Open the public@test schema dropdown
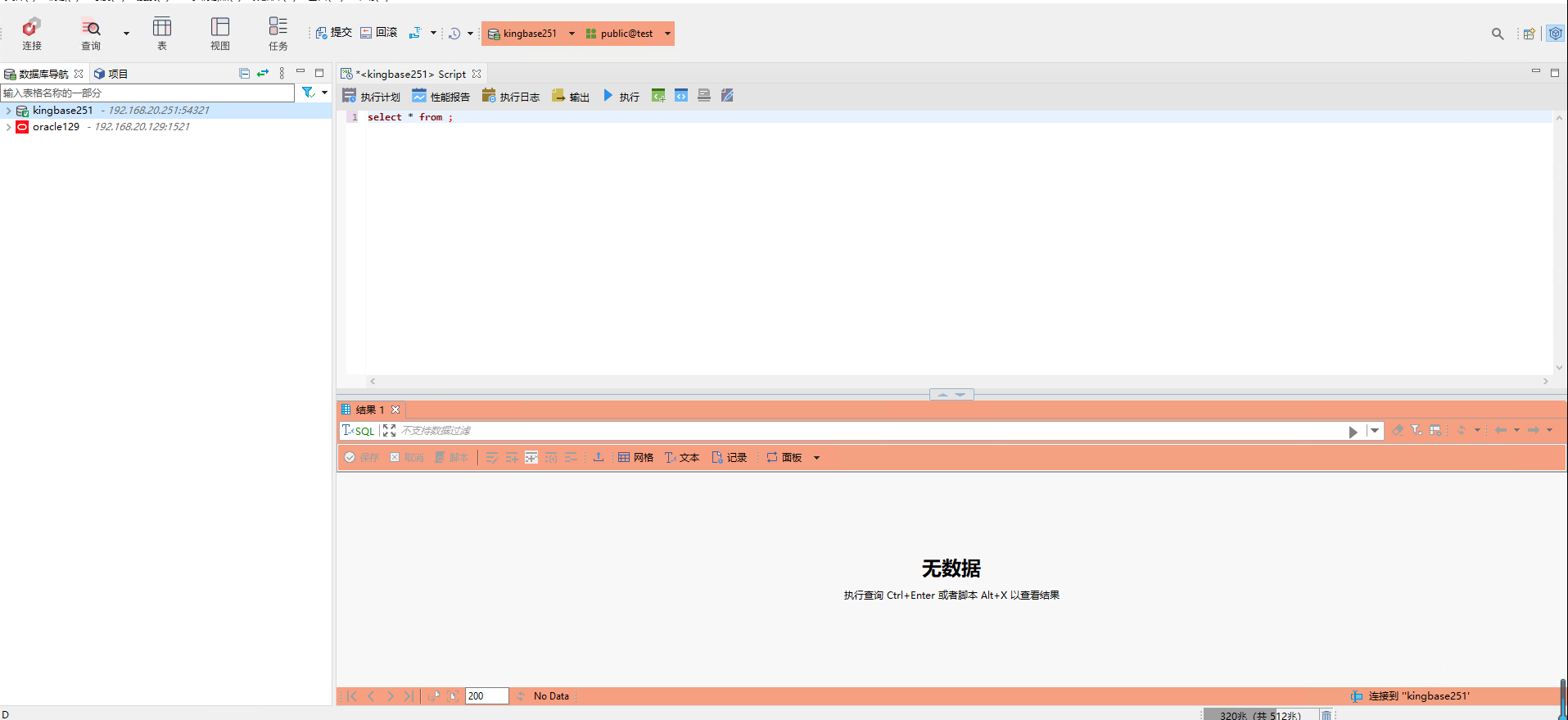The width and height of the screenshot is (1568, 720). tap(667, 34)
